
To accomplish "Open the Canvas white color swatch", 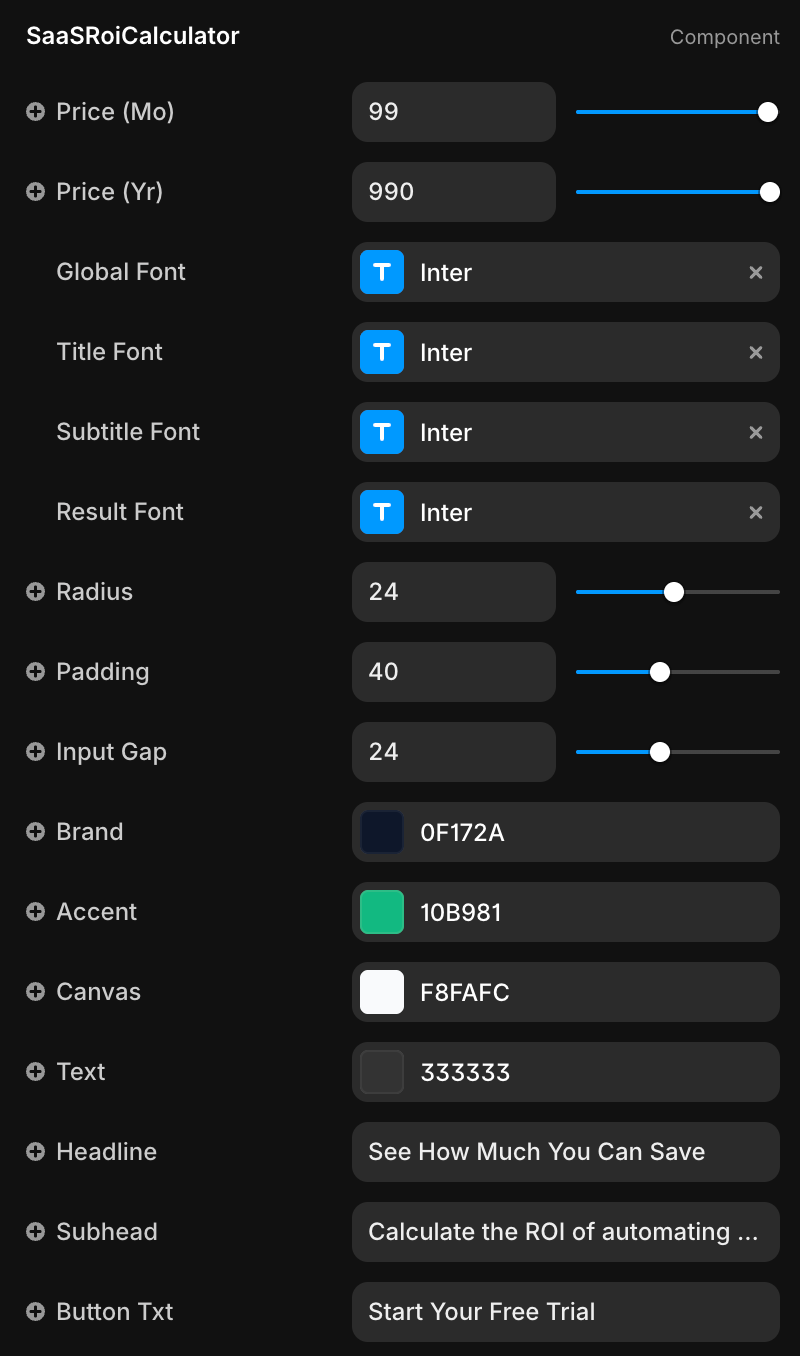I will click(382, 992).
